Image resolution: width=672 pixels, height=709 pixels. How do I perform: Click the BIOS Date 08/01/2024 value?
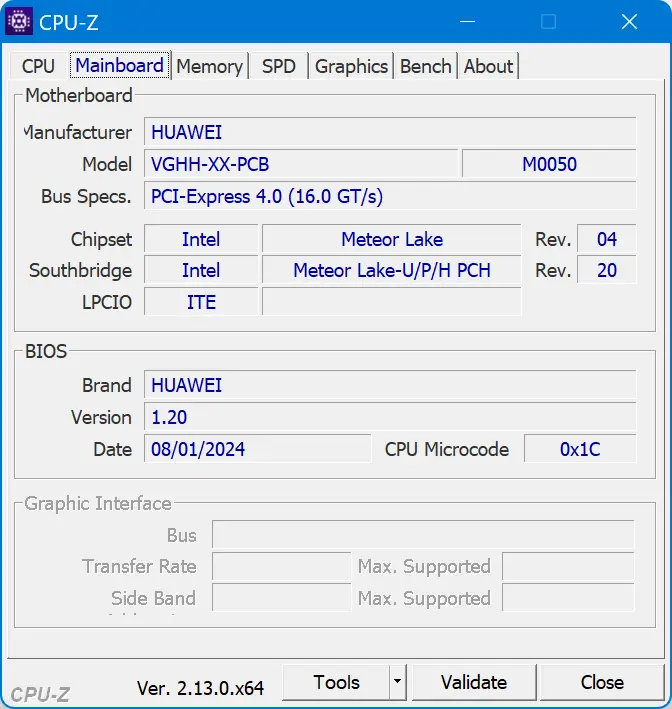[x=257, y=449]
